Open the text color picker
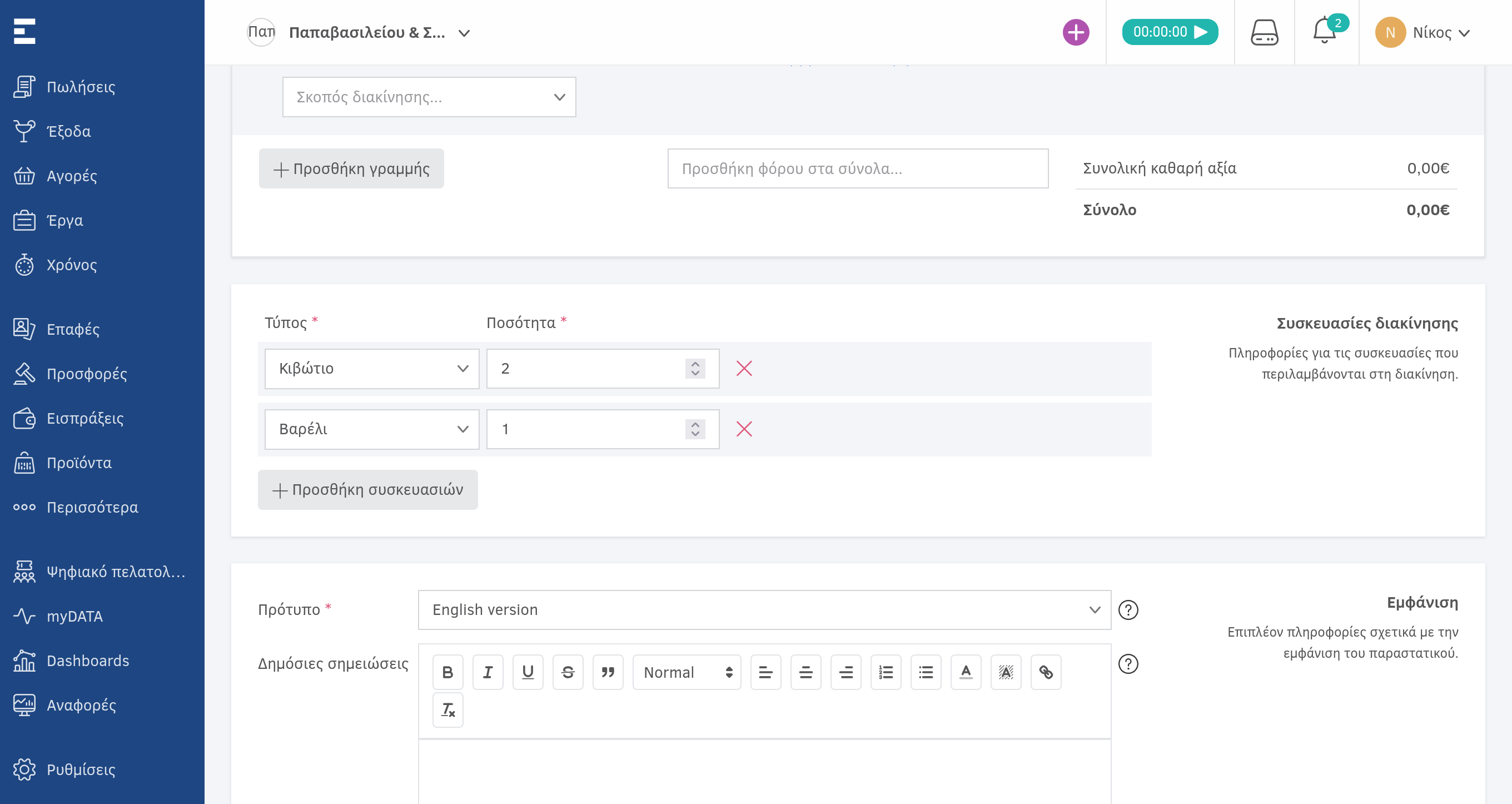The height and width of the screenshot is (804, 1512). click(x=966, y=672)
